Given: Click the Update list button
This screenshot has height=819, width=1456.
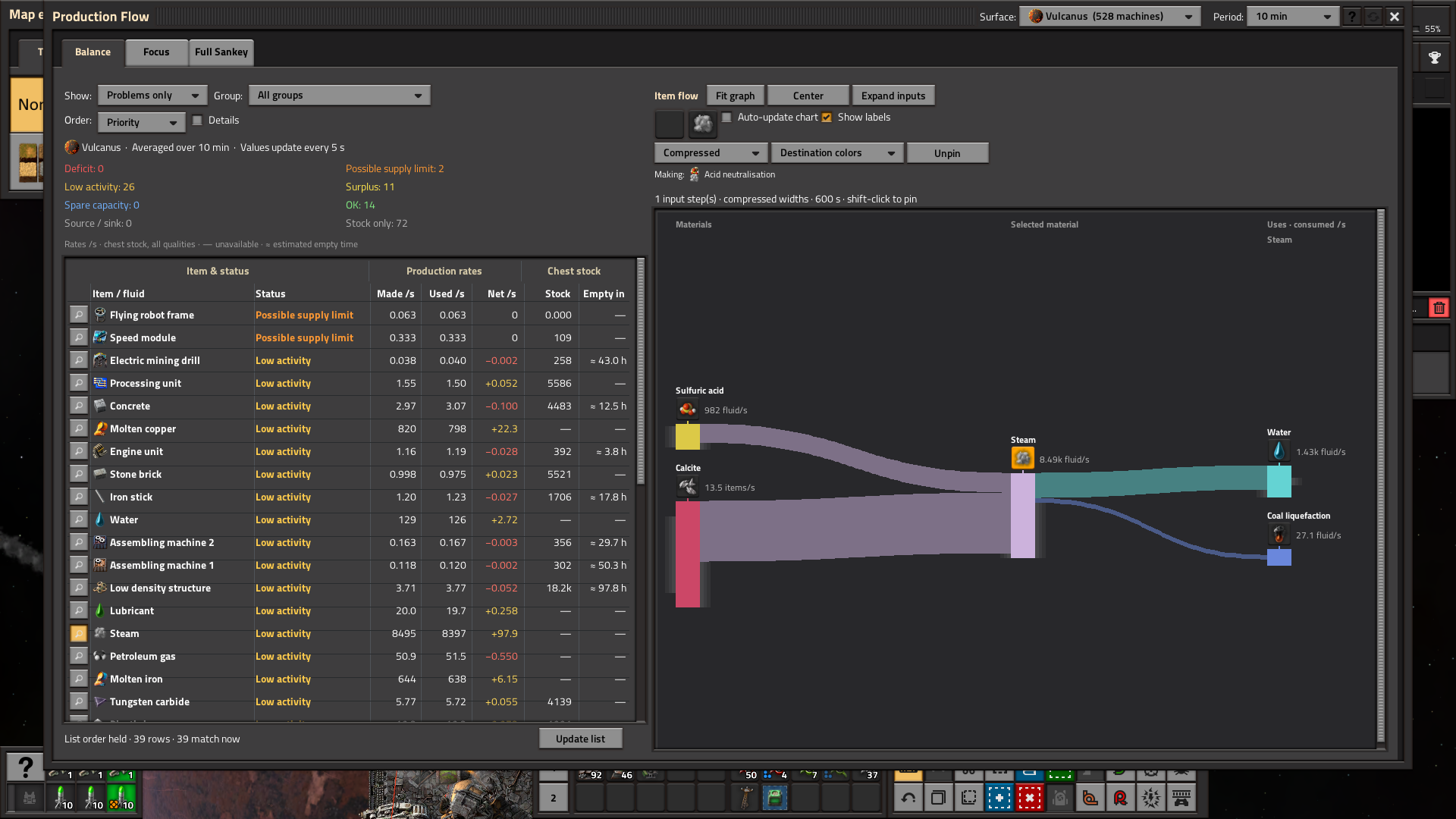Looking at the screenshot, I should [x=580, y=739].
